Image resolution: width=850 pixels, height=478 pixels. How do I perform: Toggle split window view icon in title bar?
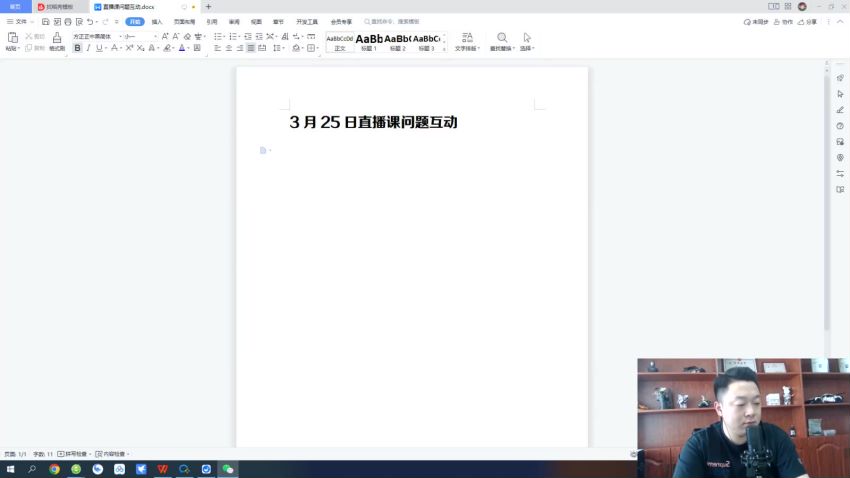click(x=774, y=7)
